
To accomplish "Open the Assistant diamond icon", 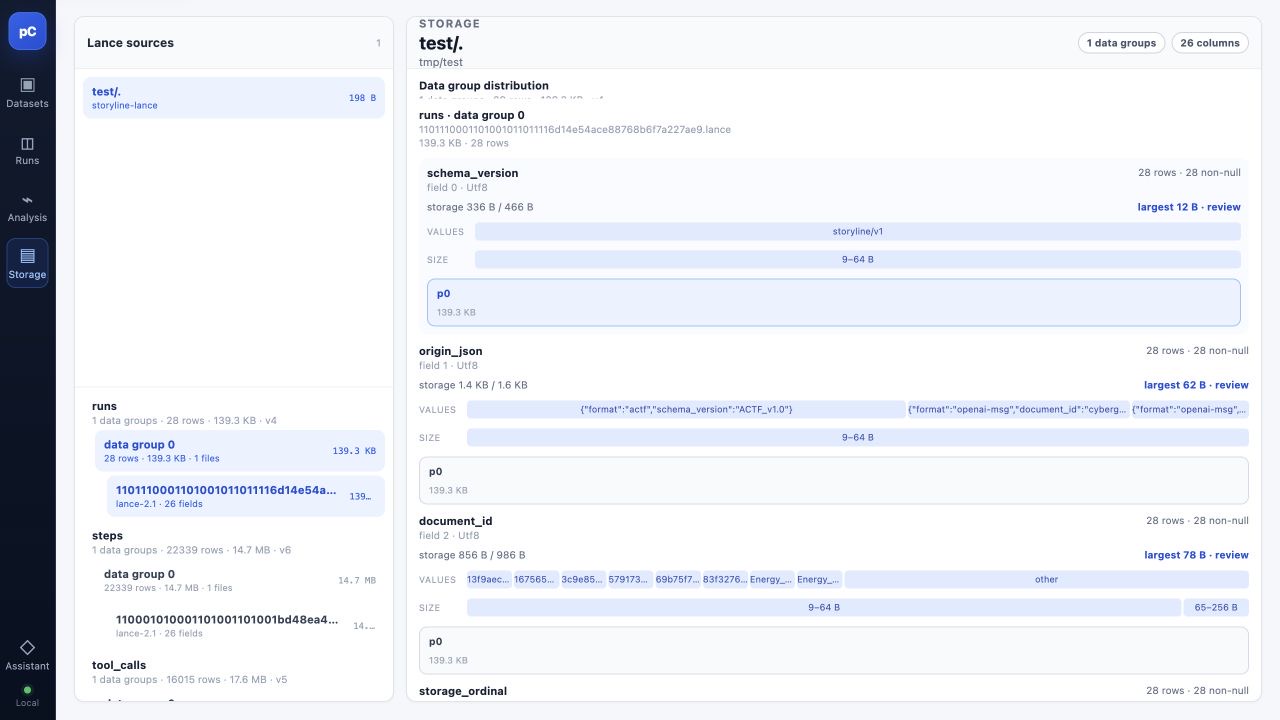I will click(27, 647).
